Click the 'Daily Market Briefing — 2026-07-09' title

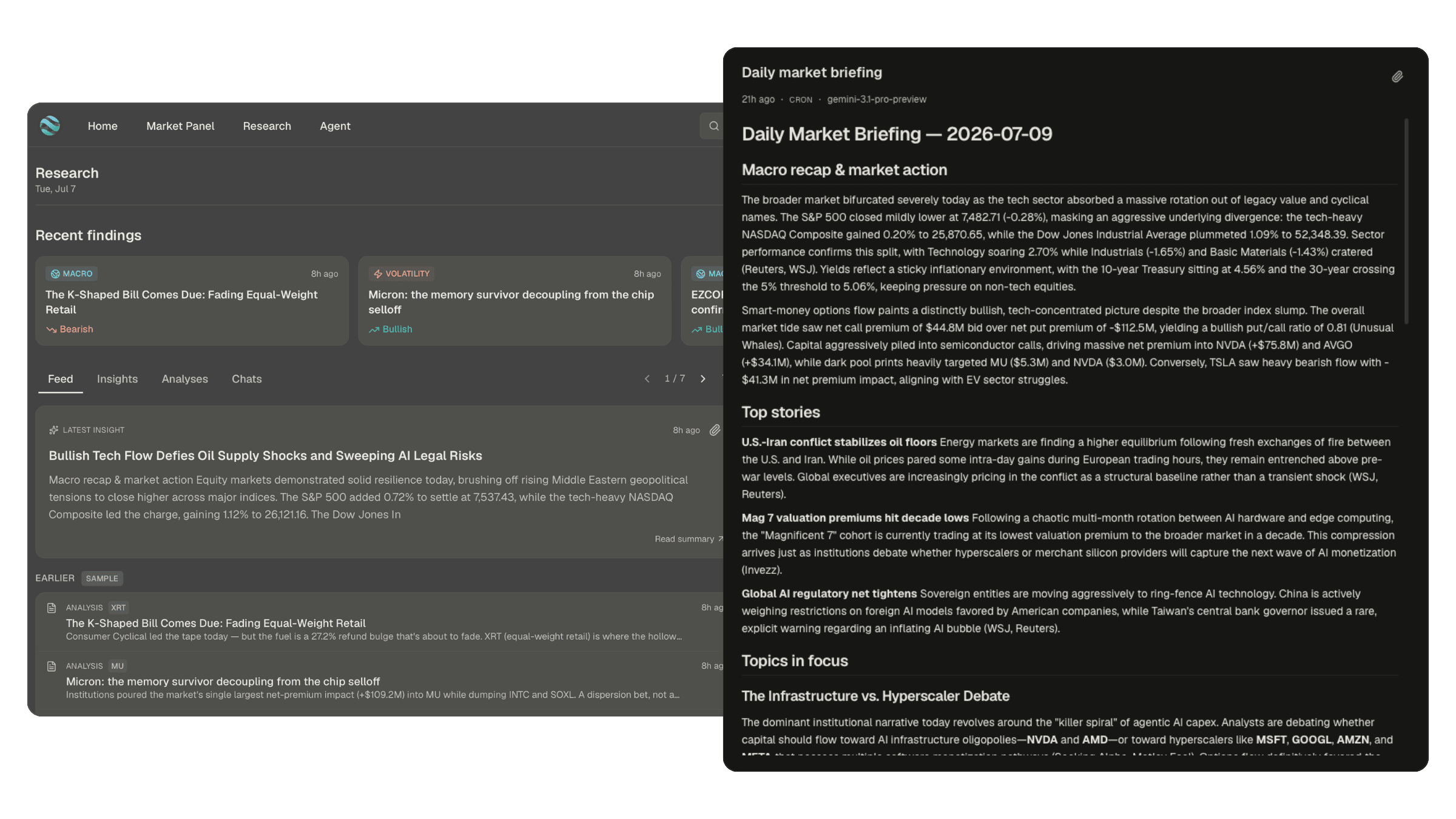(897, 133)
